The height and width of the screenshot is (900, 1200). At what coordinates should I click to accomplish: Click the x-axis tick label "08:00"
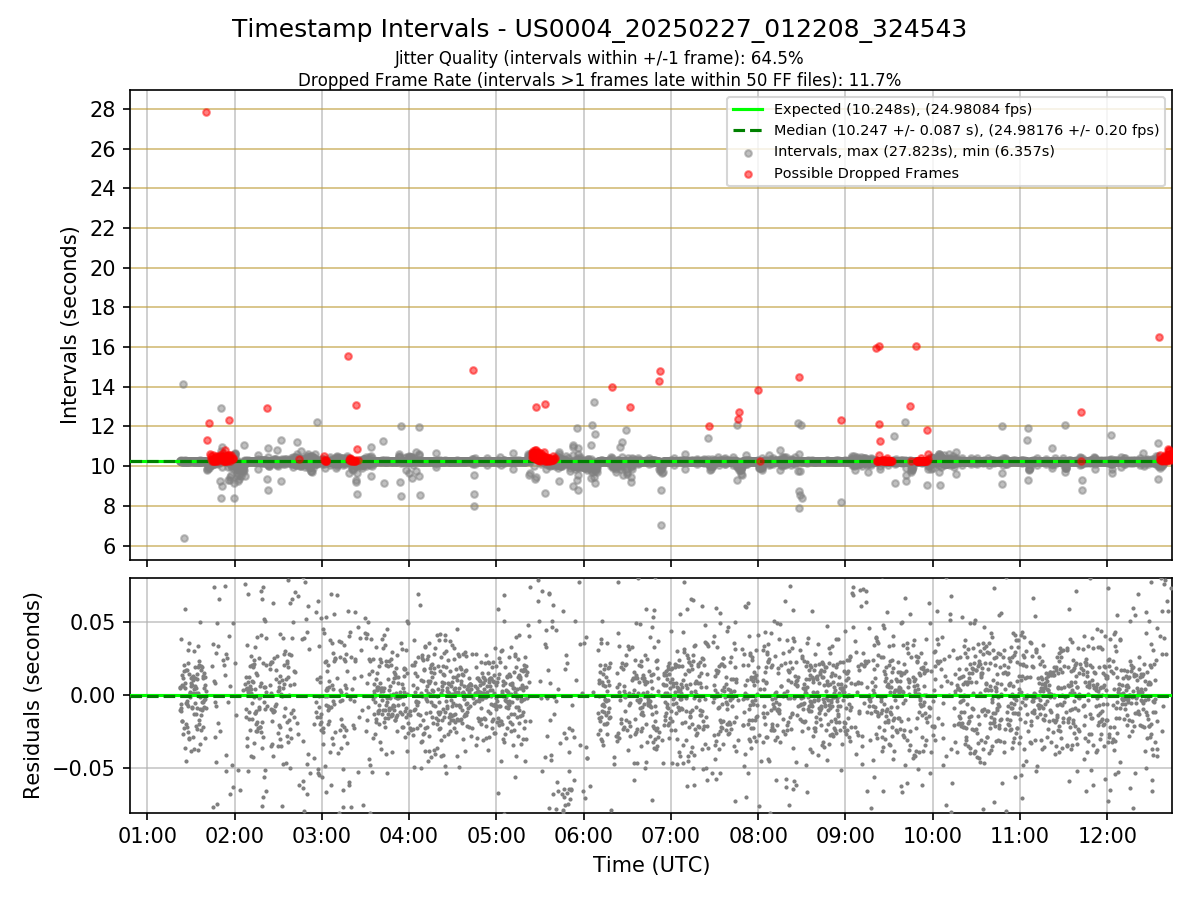(x=758, y=834)
